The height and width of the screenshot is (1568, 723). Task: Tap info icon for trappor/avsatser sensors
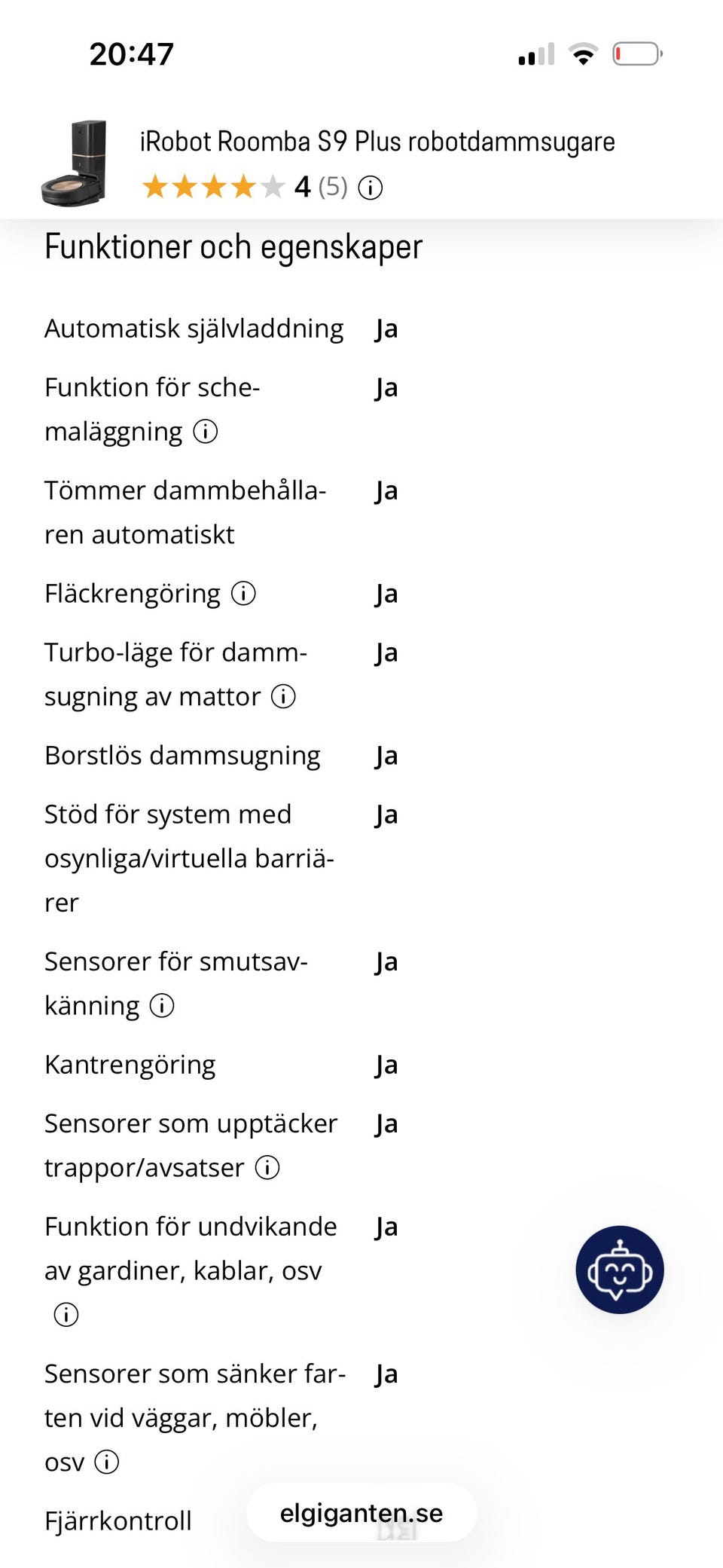point(267,1168)
